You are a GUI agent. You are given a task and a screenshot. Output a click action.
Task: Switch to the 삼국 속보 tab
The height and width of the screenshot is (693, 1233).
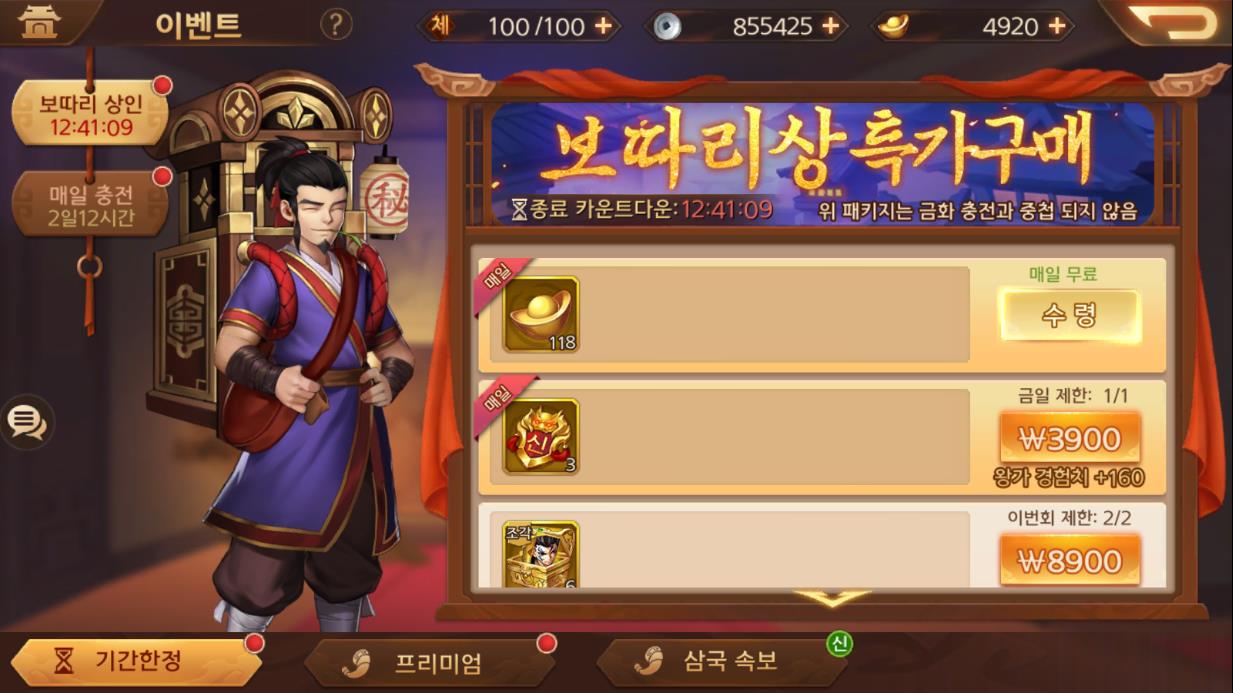[722, 661]
